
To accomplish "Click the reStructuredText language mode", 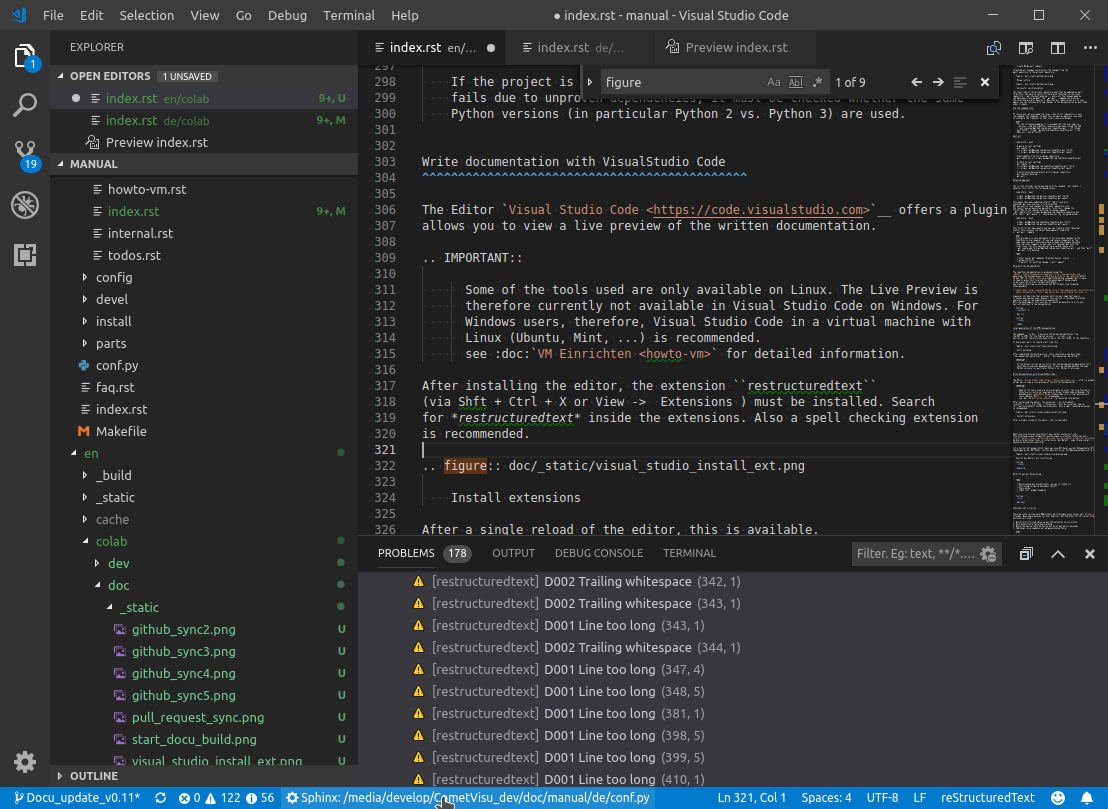I will [987, 798].
